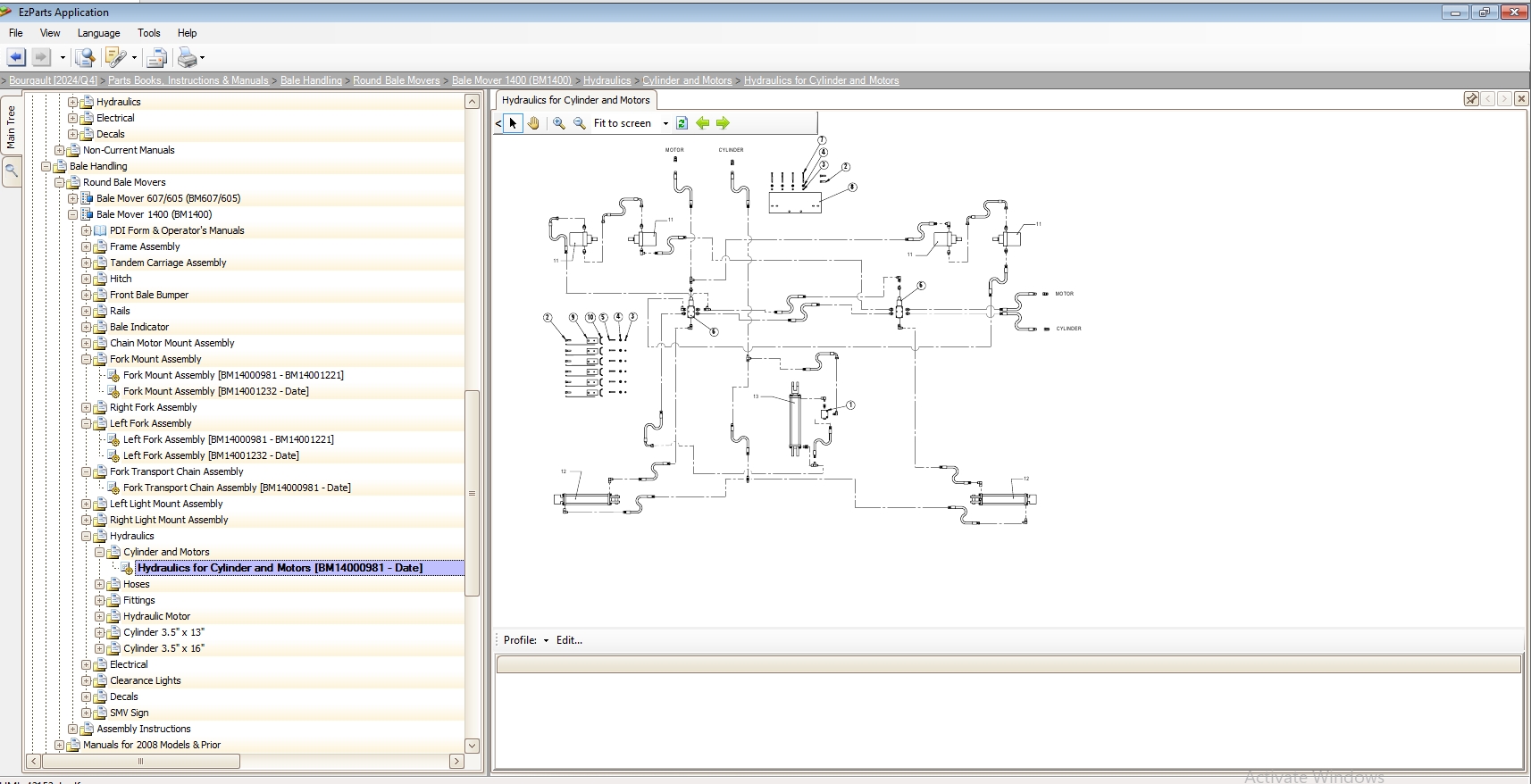Toggle the pin icon on diagram panel
This screenshot has width=1531, height=784.
[1471, 99]
